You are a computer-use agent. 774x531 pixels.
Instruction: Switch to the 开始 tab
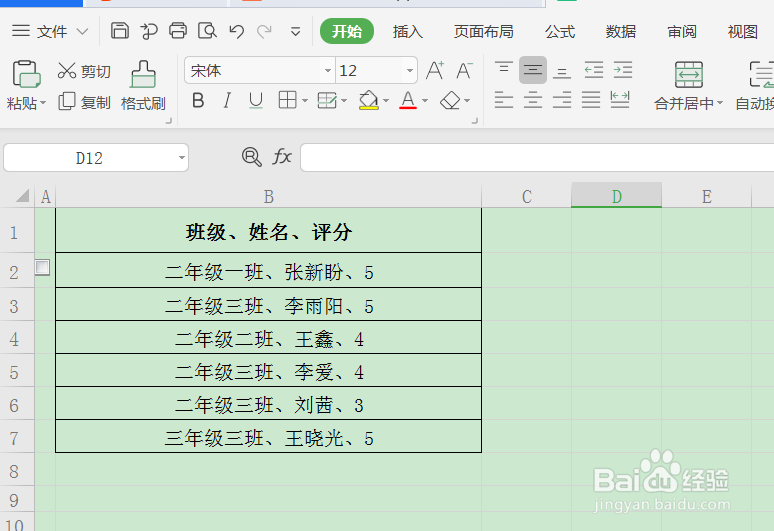(x=347, y=31)
